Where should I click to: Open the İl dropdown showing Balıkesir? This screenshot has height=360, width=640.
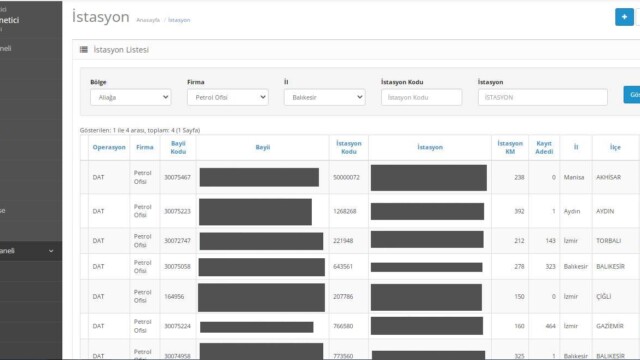coord(324,98)
